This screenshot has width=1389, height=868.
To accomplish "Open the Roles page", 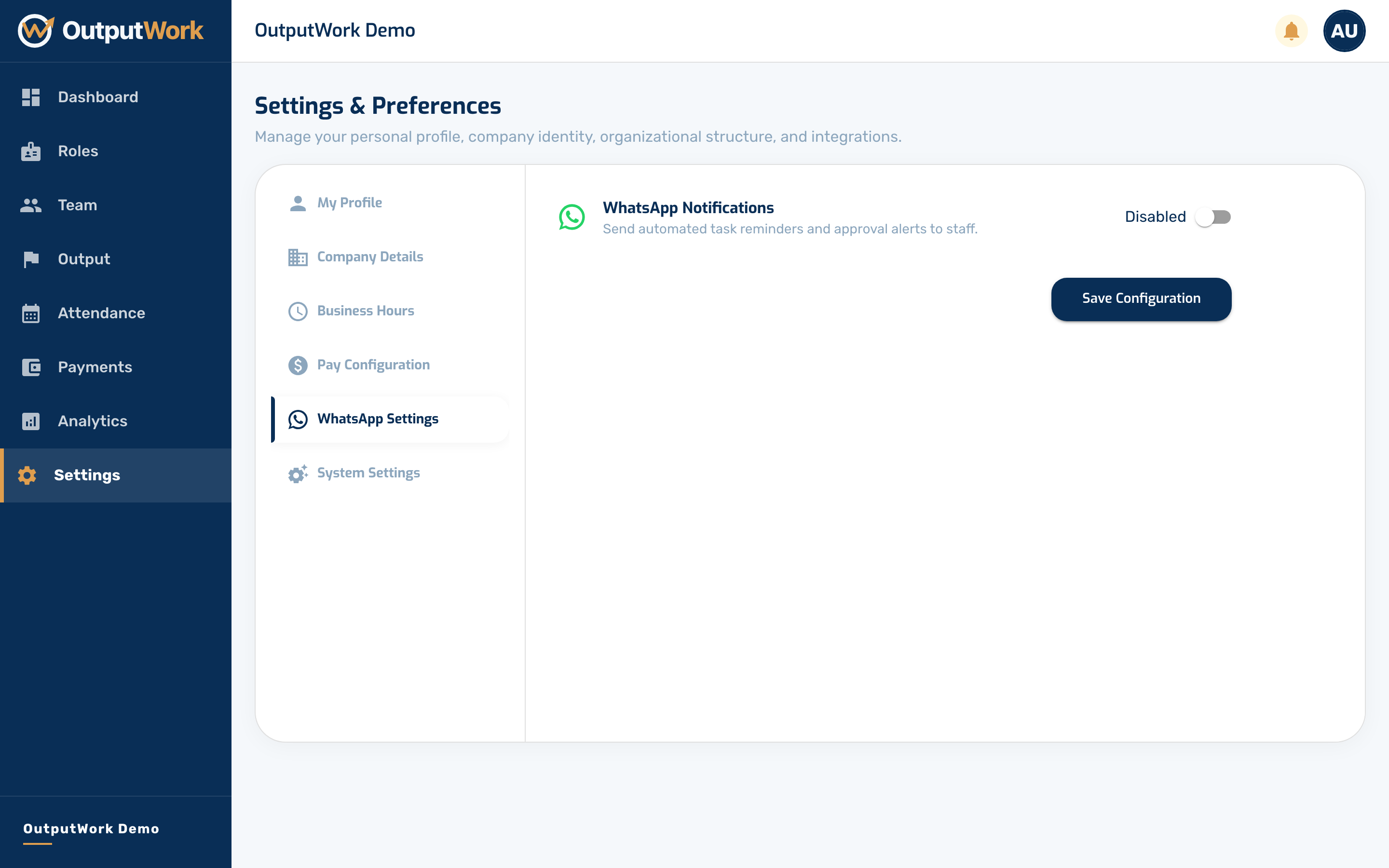I will click(115, 151).
